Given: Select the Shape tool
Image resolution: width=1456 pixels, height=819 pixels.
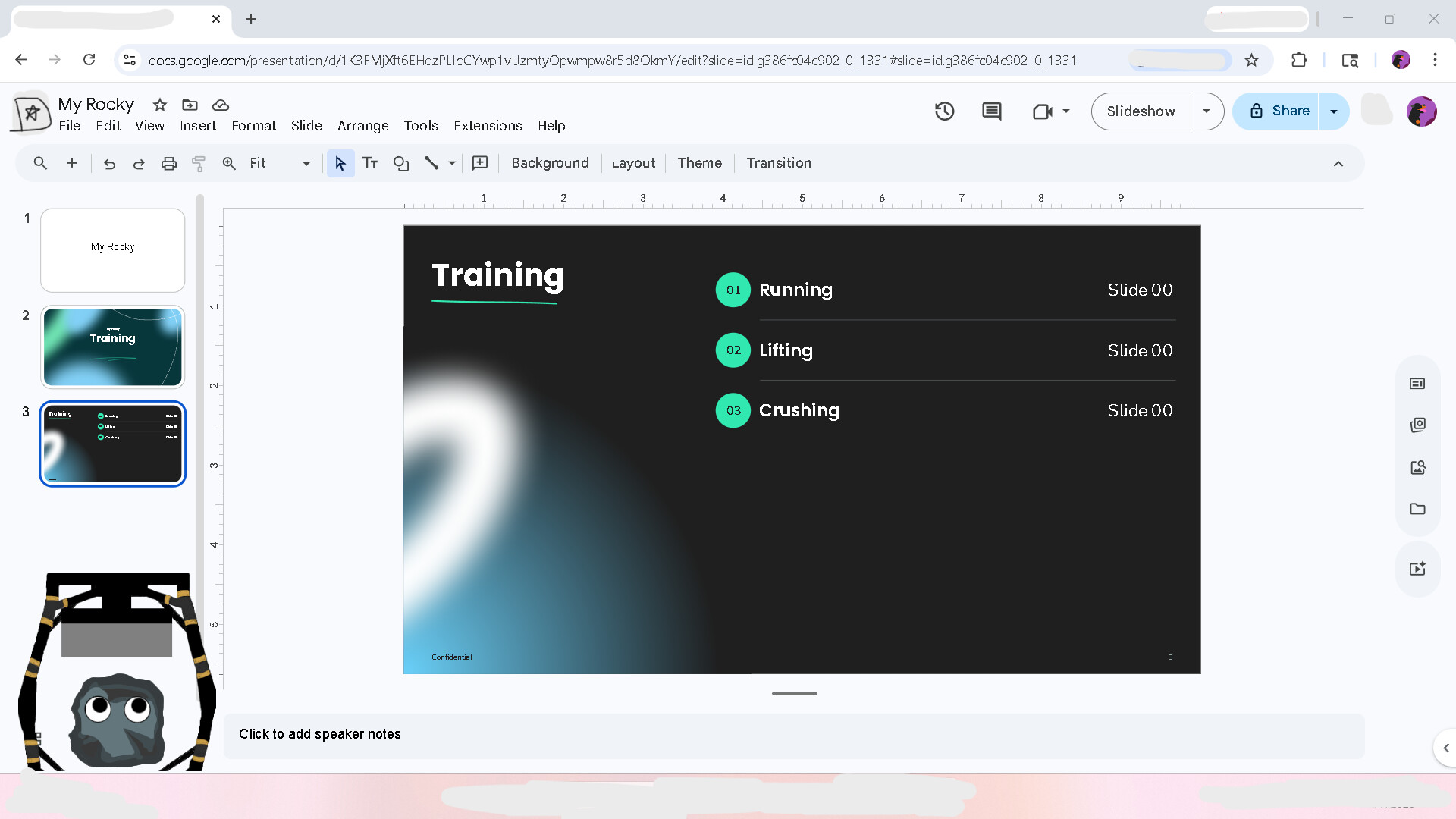Looking at the screenshot, I should coord(400,163).
